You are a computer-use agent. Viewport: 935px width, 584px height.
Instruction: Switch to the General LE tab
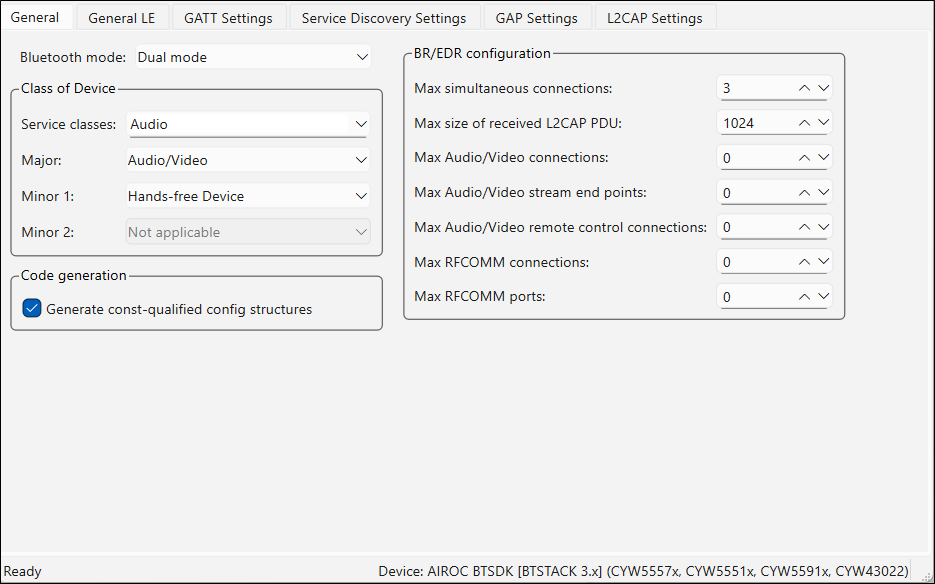coord(121,18)
